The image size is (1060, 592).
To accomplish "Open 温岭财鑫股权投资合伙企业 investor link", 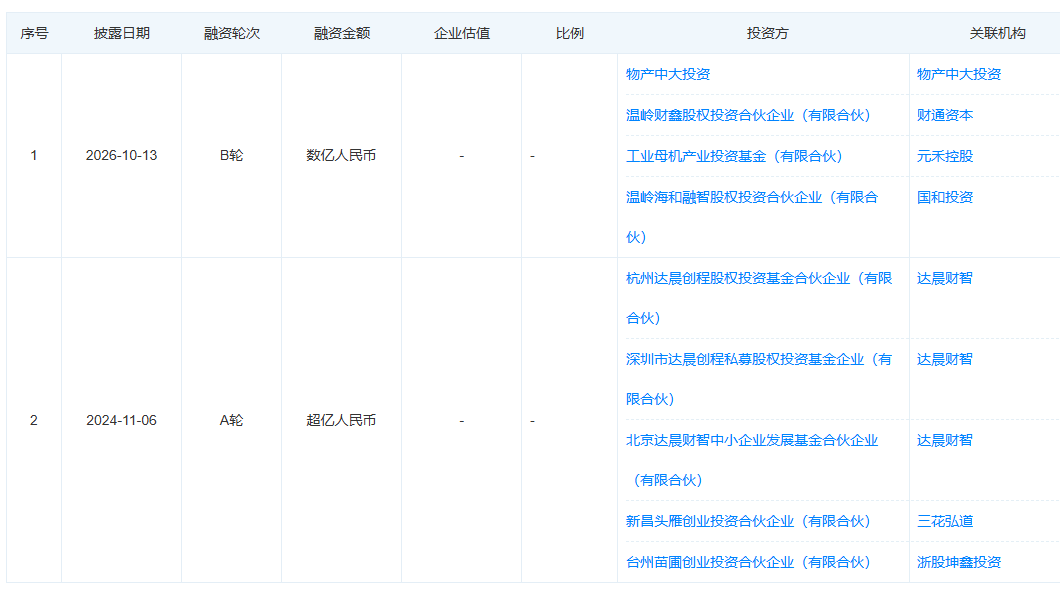I will click(748, 115).
